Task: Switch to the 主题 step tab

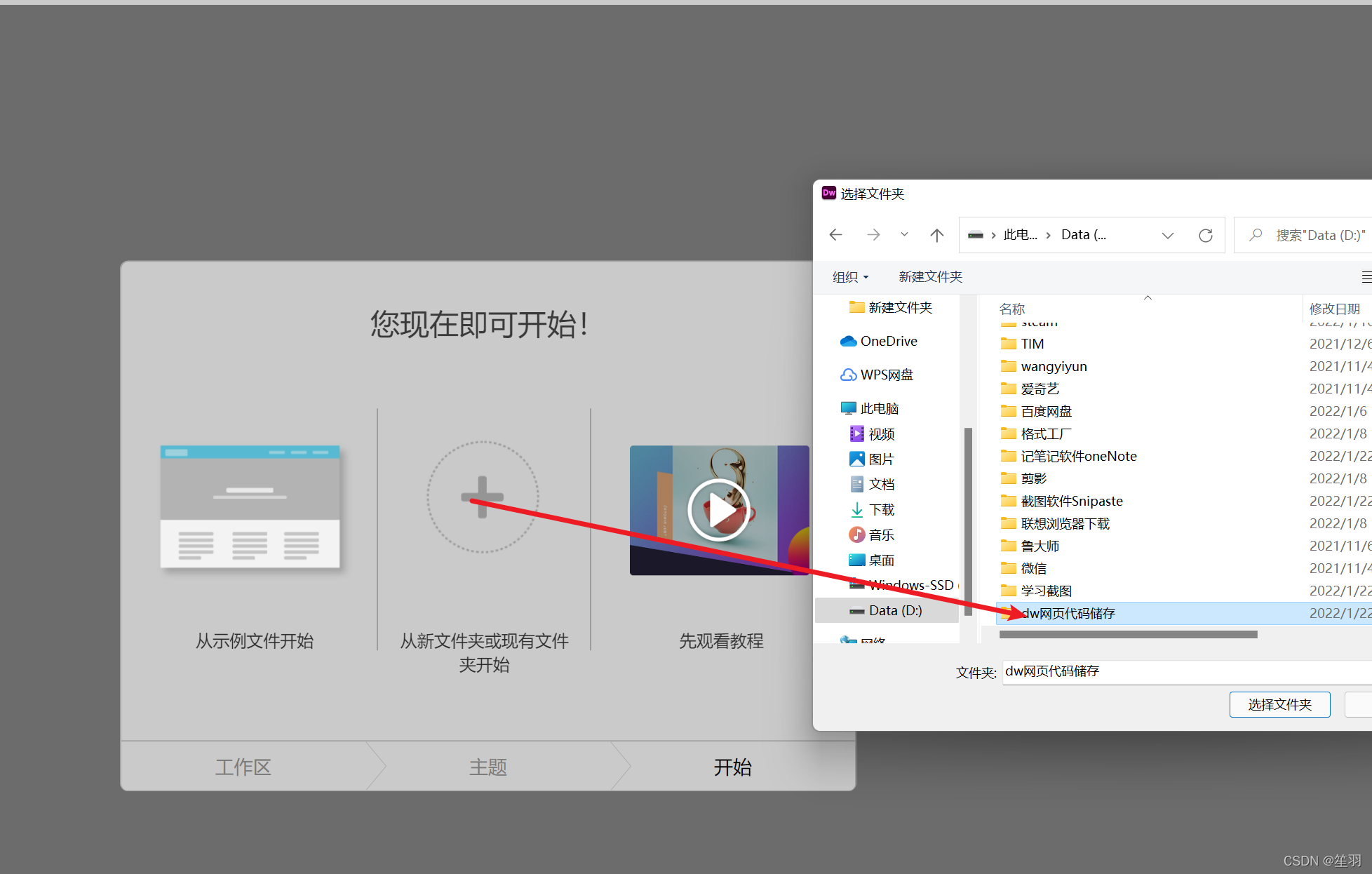Action: (x=487, y=767)
